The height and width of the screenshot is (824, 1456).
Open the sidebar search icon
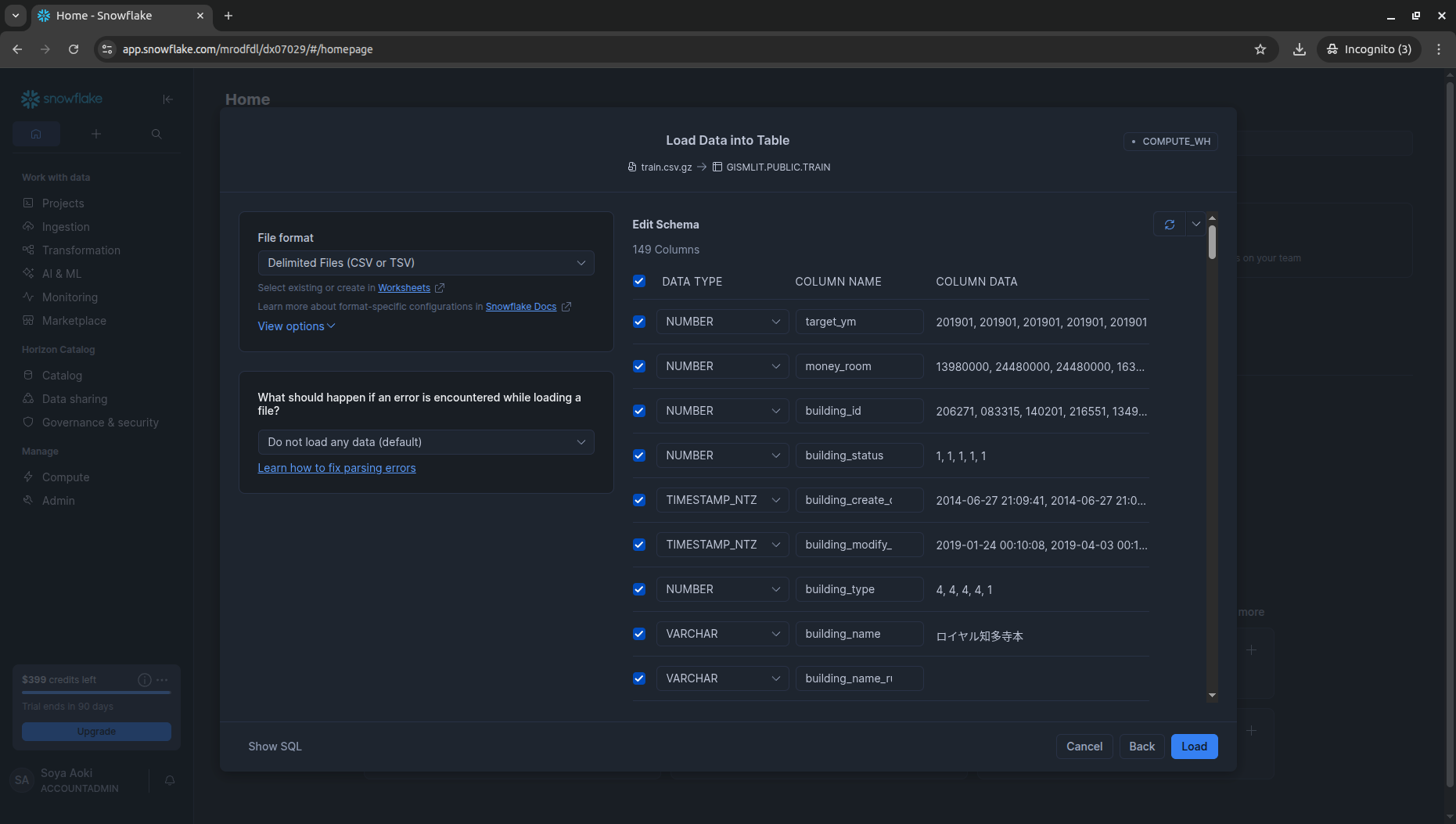tap(156, 134)
